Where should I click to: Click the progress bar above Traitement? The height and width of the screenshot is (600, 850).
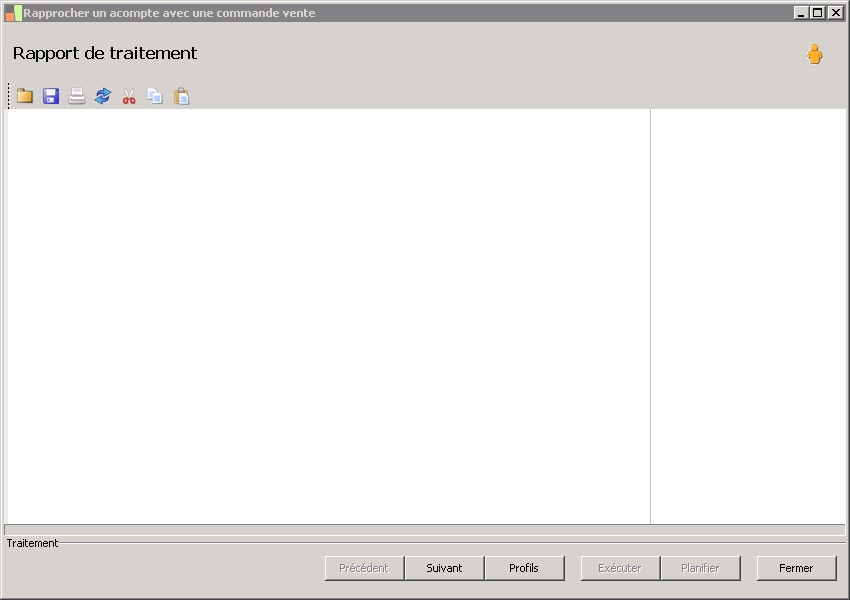tap(424, 530)
